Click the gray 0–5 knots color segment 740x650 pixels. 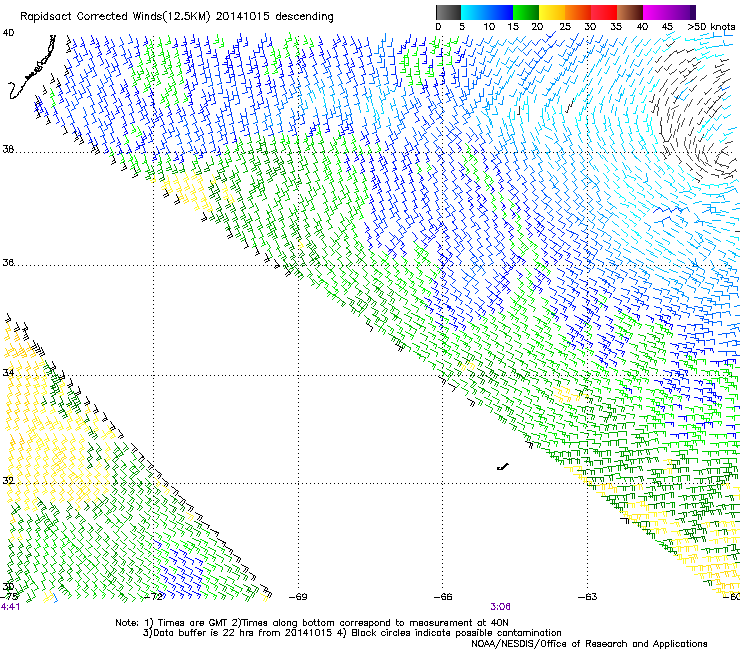click(x=448, y=12)
